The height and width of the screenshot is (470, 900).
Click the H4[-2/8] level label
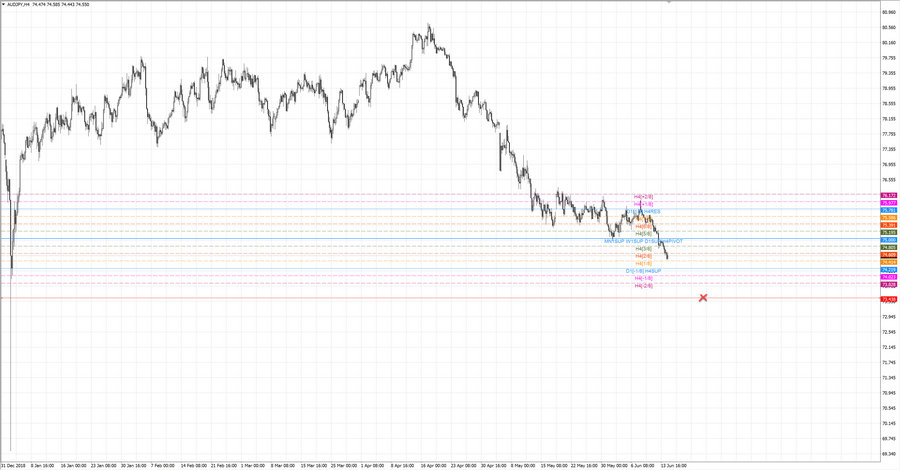(x=643, y=286)
